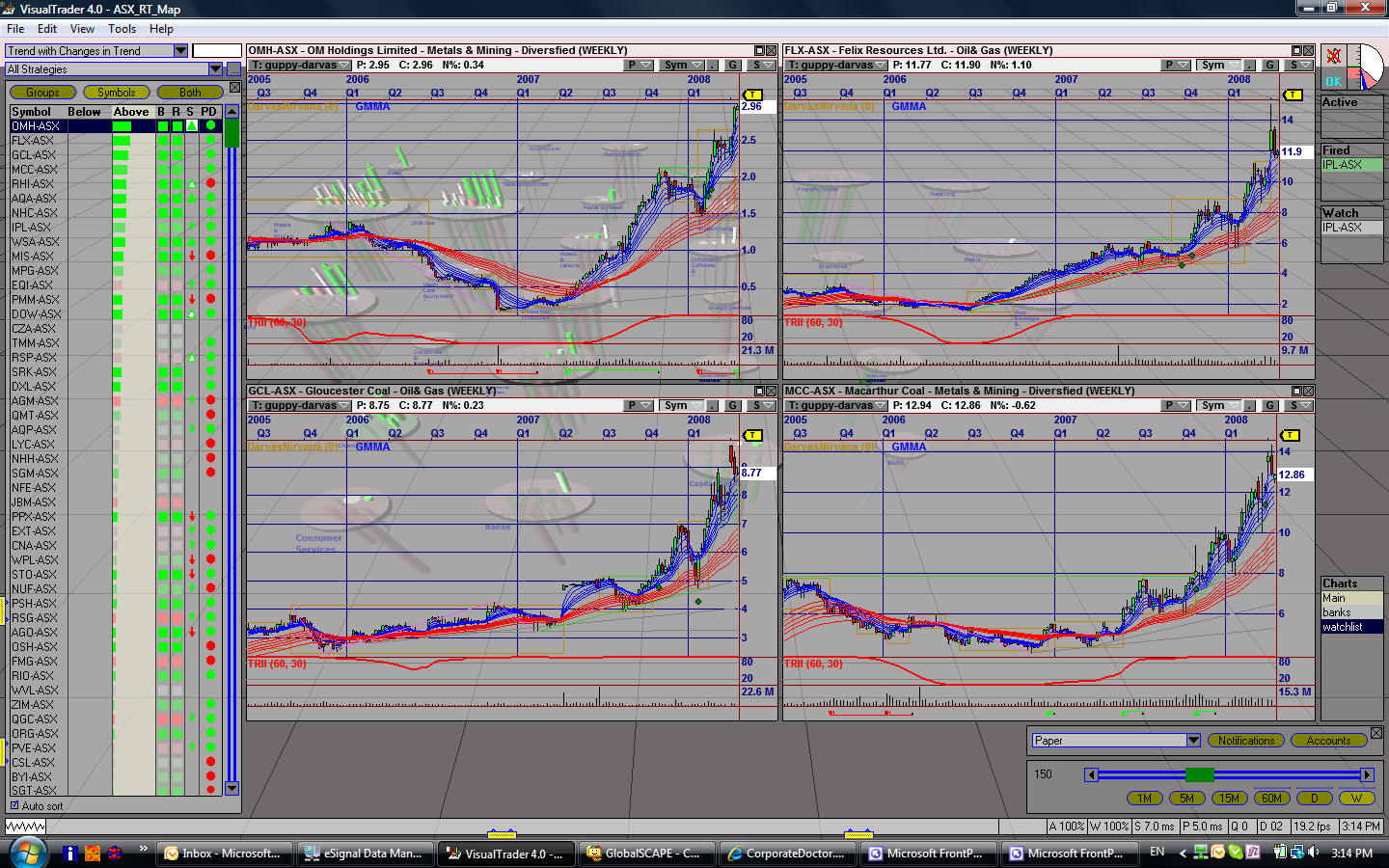The width and height of the screenshot is (1389, 868).
Task: Click the red PD dot for RHI-ASX
Action: (x=210, y=183)
